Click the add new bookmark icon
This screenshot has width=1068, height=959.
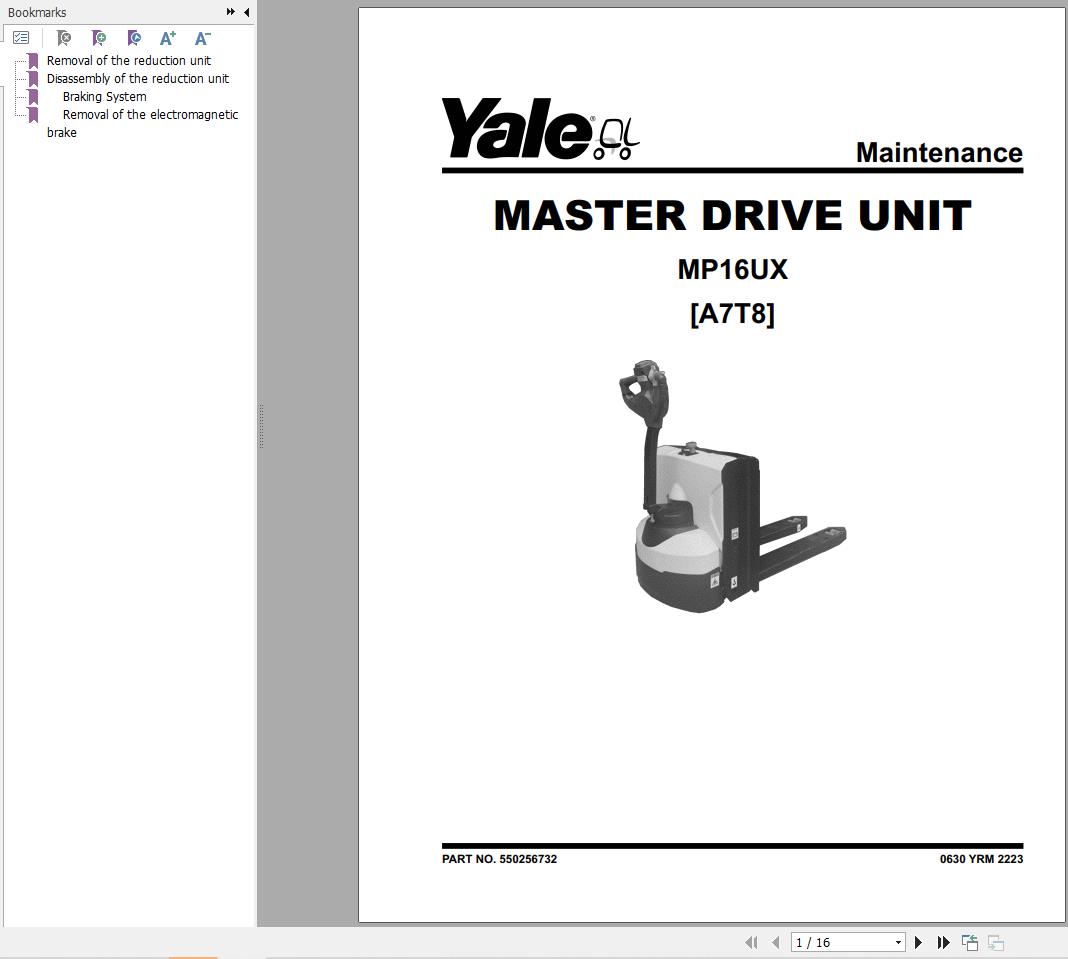(x=99, y=37)
